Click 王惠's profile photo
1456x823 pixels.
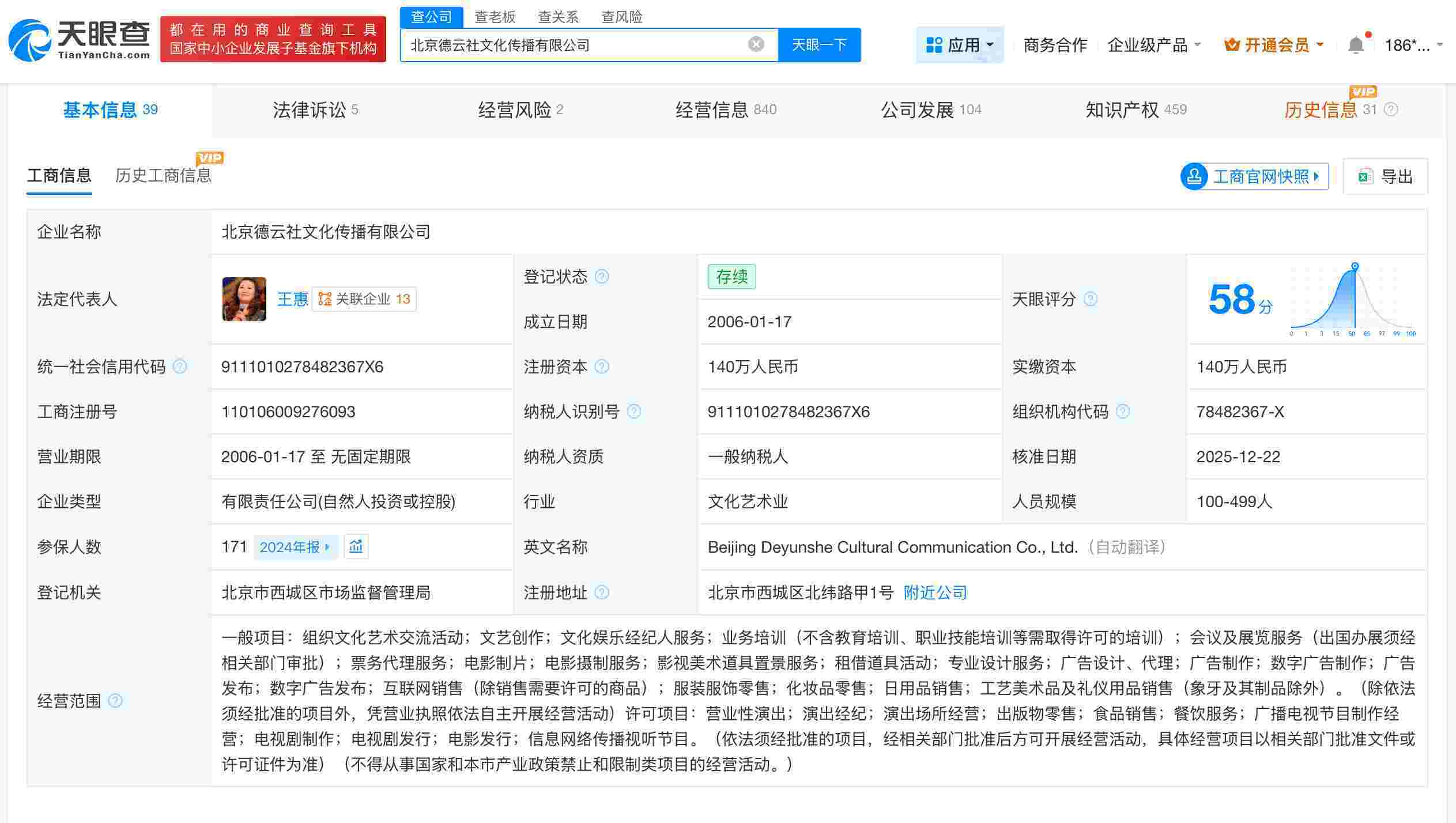tap(244, 299)
